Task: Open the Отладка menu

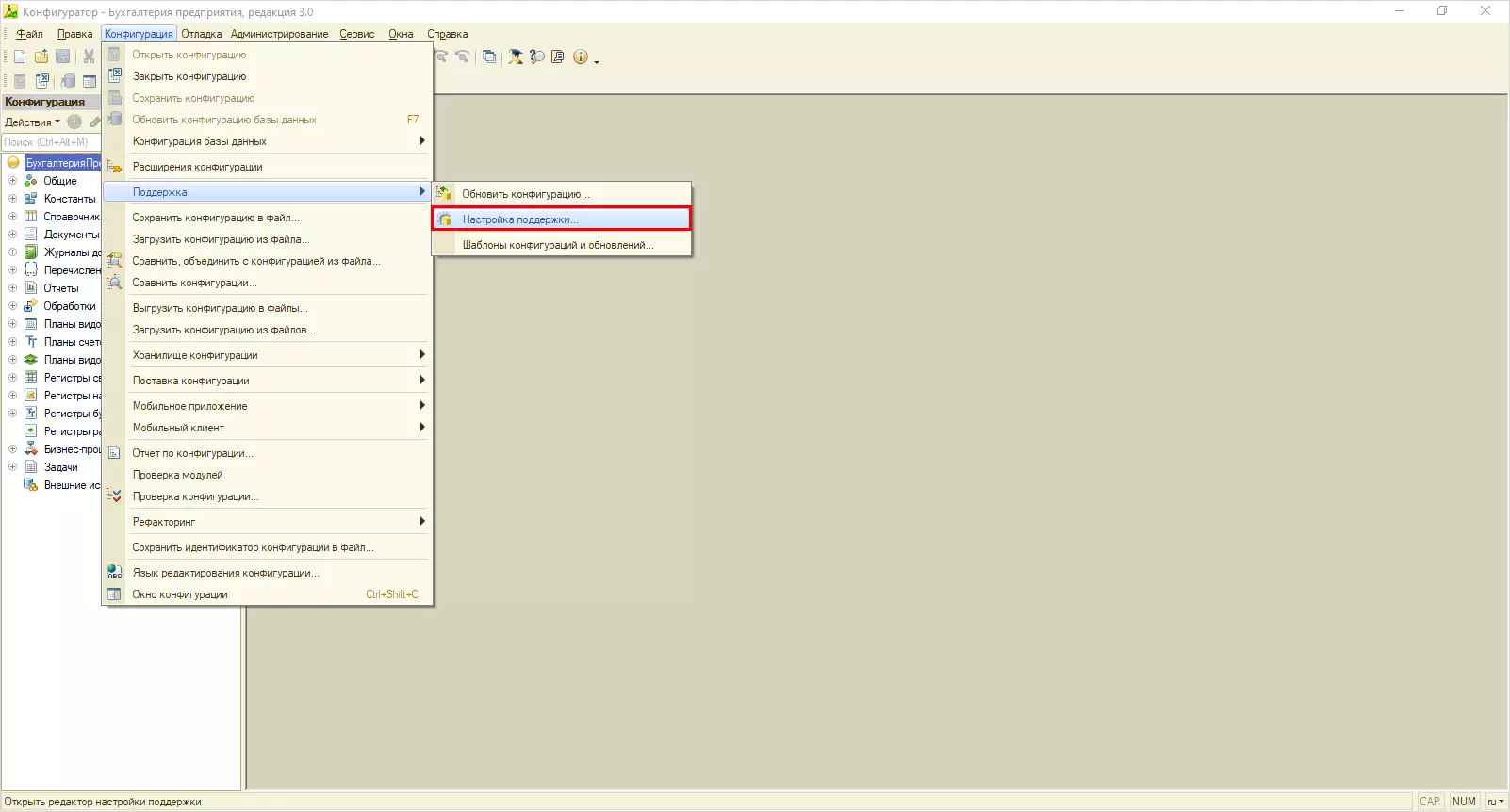Action: click(202, 34)
